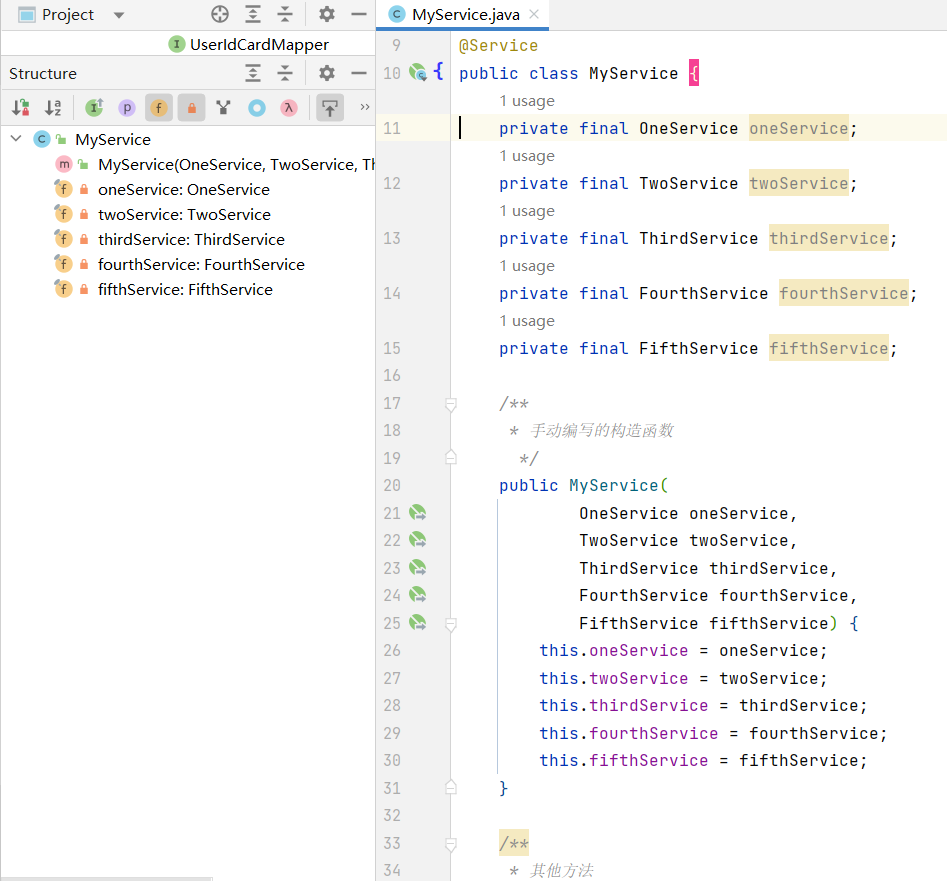
Task: Collapse all nodes in the Structure panel
Action: click(285, 73)
